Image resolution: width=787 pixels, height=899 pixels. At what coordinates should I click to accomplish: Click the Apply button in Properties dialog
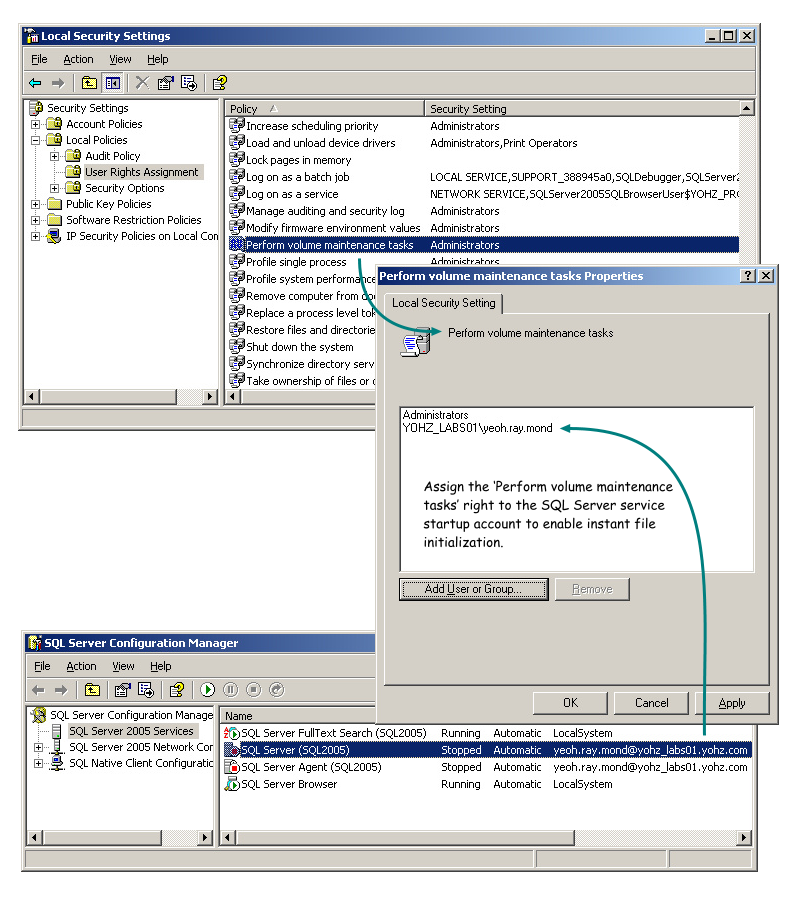coord(732,703)
